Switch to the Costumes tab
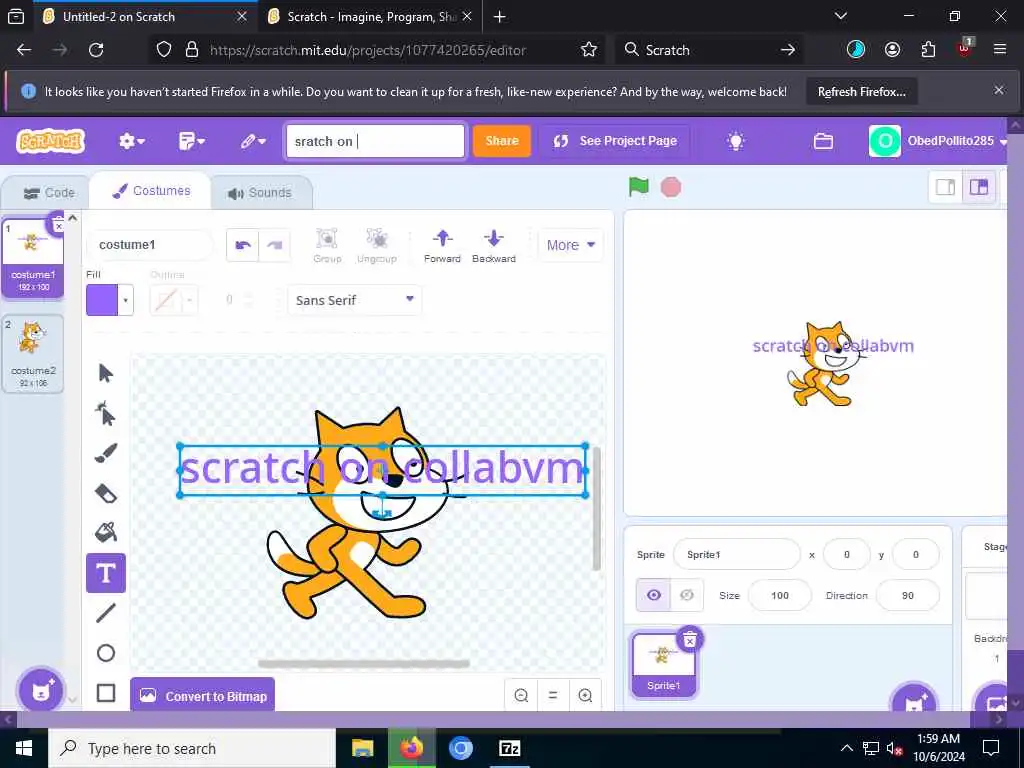Image resolution: width=1024 pixels, height=768 pixels. [152, 191]
